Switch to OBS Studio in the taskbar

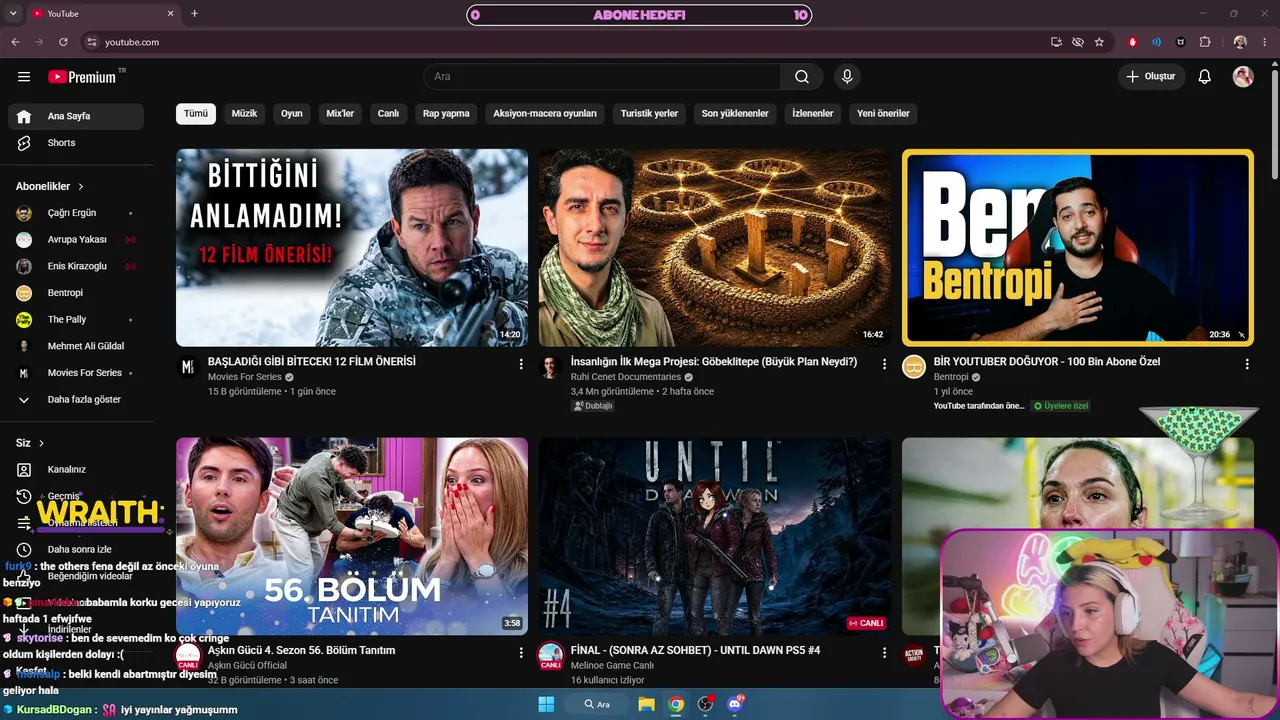(705, 704)
